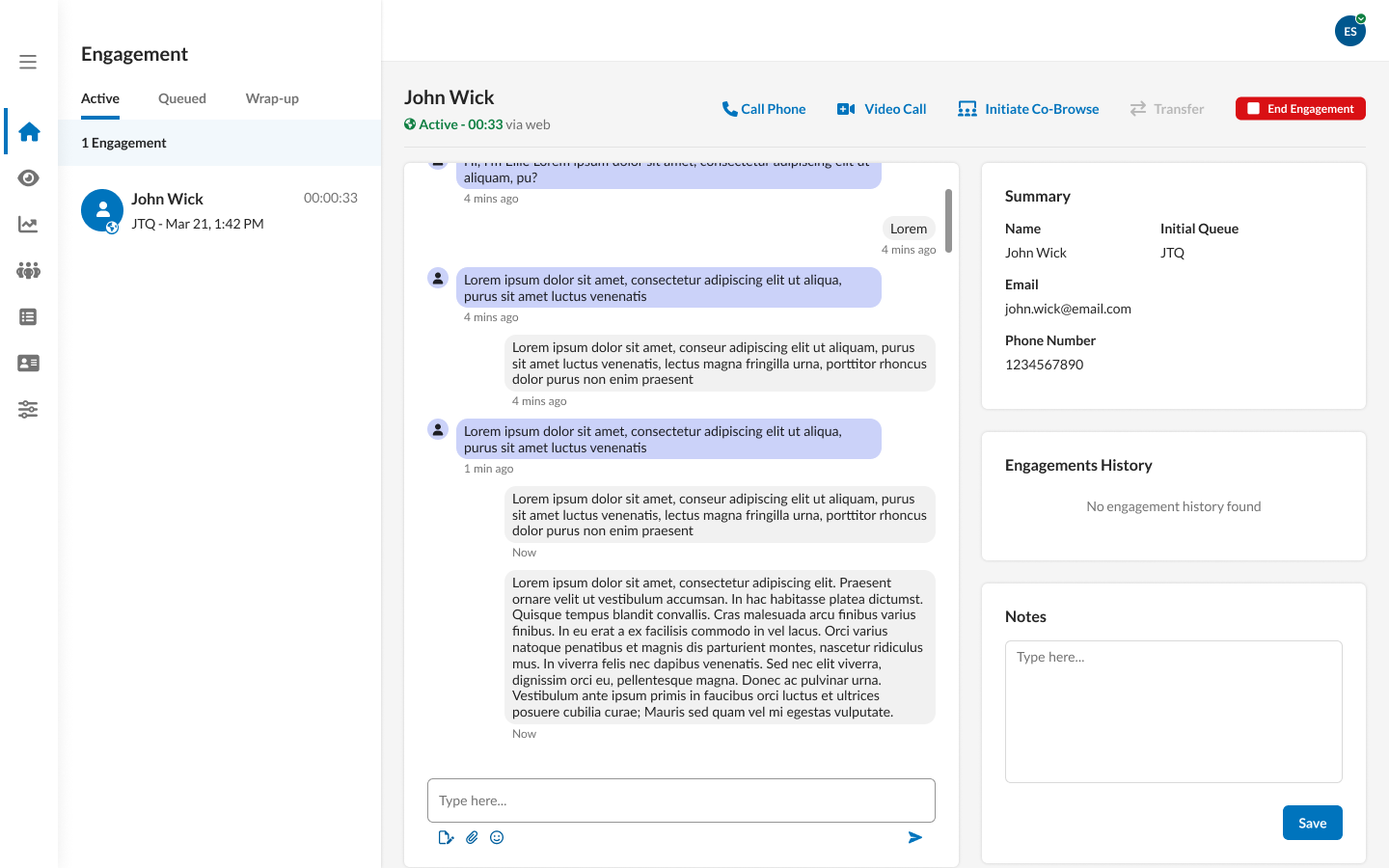Viewport: 1389px width, 868px height.
Task: Open the hamburger menu in sidebar
Action: pos(28,62)
